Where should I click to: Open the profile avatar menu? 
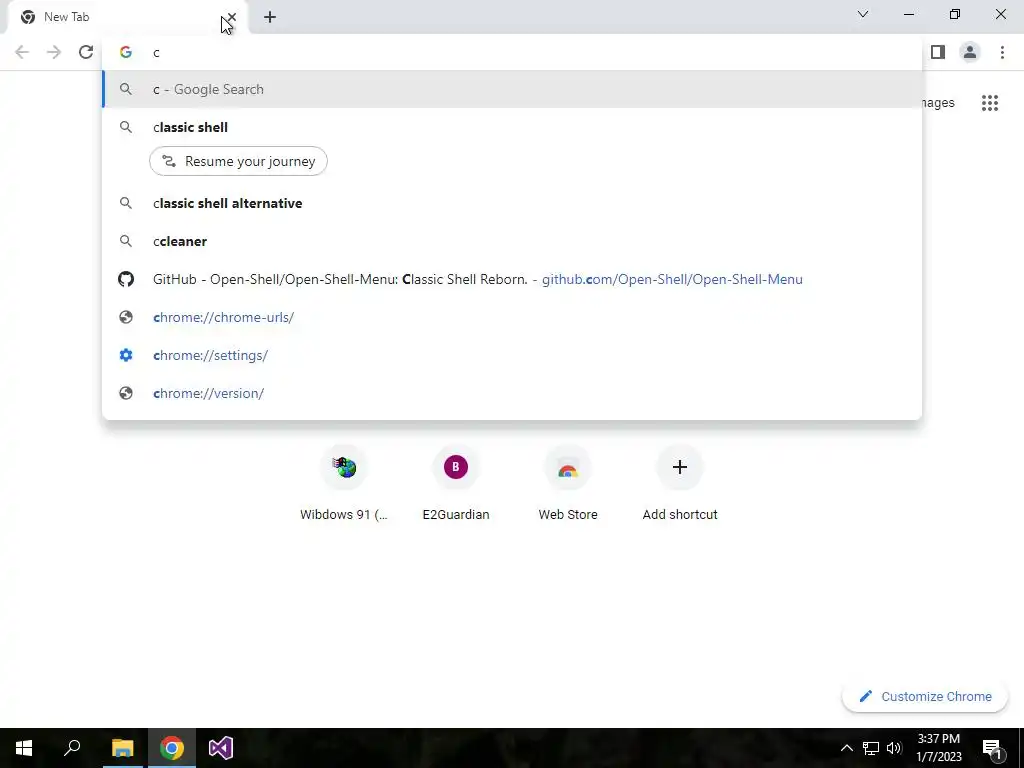[970, 52]
